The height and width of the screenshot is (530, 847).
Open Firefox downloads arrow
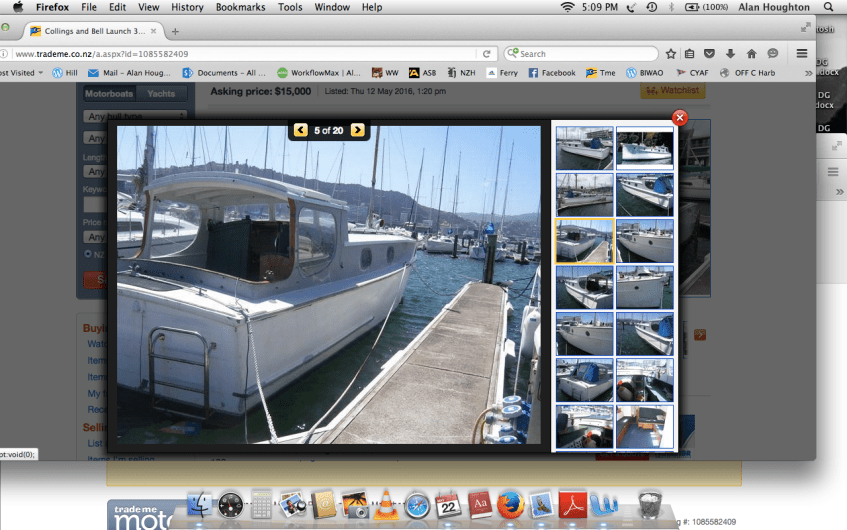click(x=730, y=54)
